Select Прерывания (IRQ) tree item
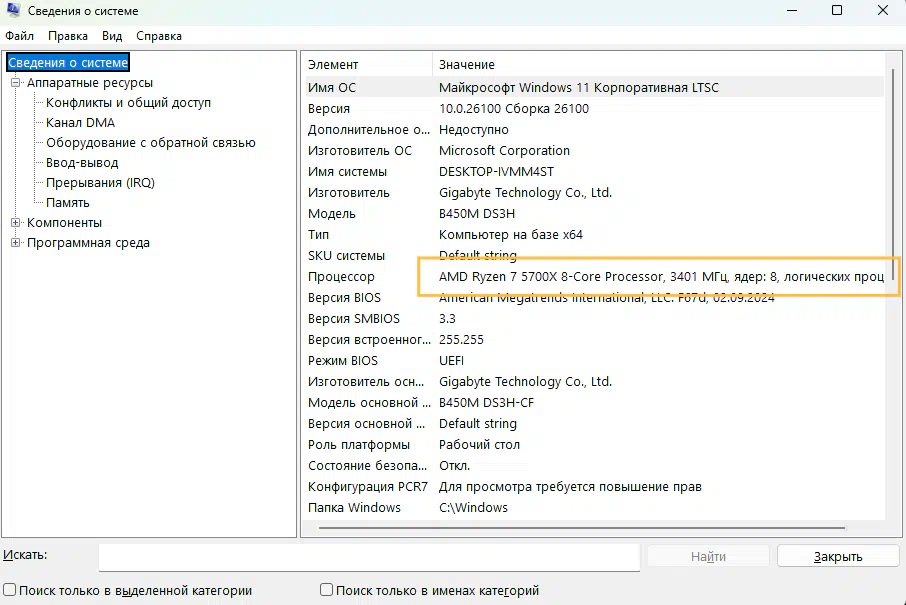 point(100,183)
